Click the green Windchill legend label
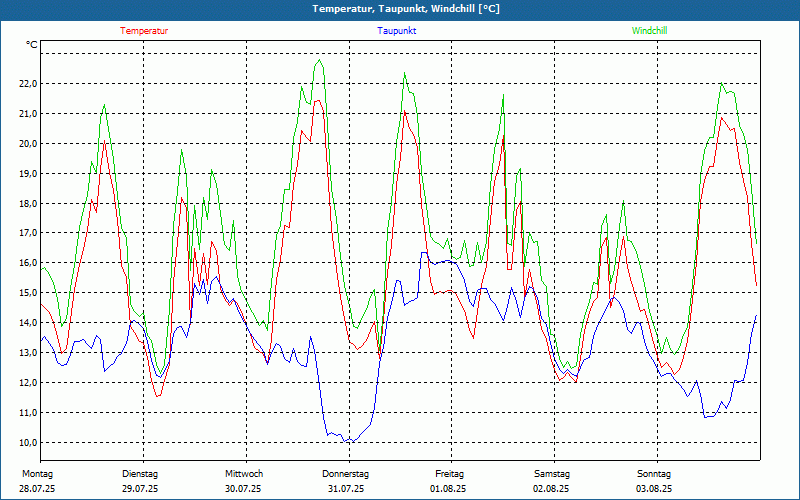The width and height of the screenshot is (800, 500). coord(649,31)
